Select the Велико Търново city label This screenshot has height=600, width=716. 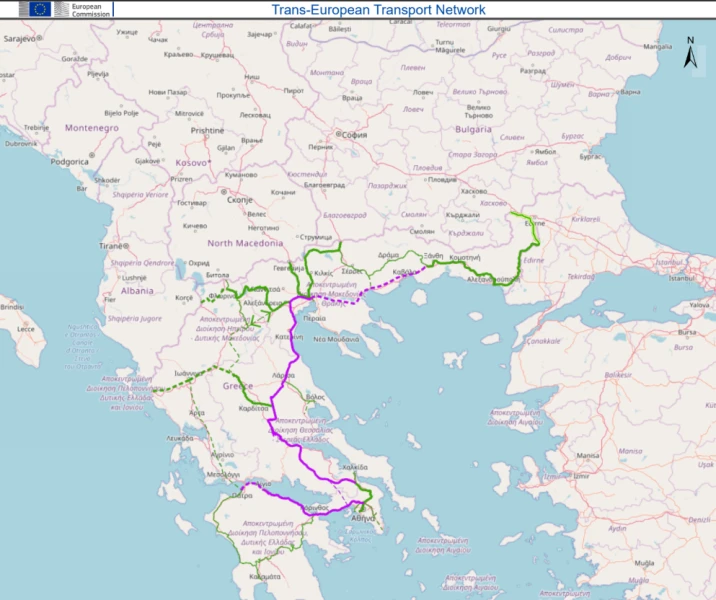(479, 111)
